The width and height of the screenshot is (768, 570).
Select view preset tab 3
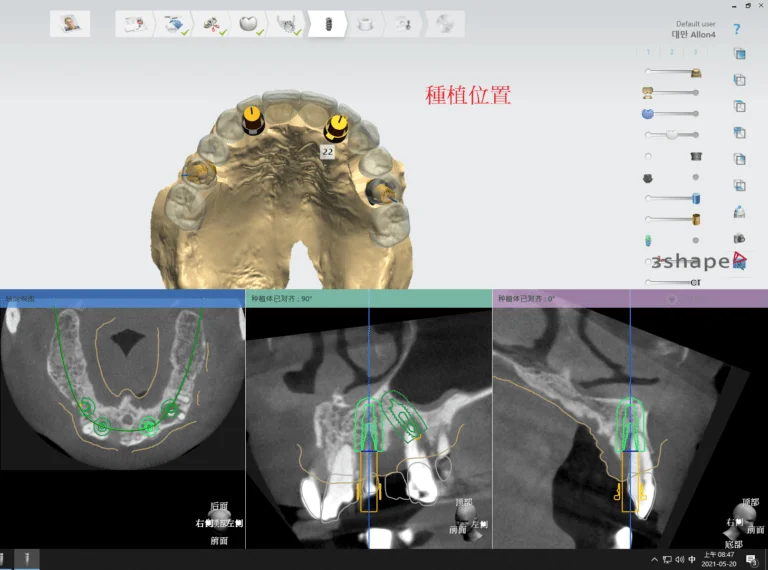pos(695,52)
